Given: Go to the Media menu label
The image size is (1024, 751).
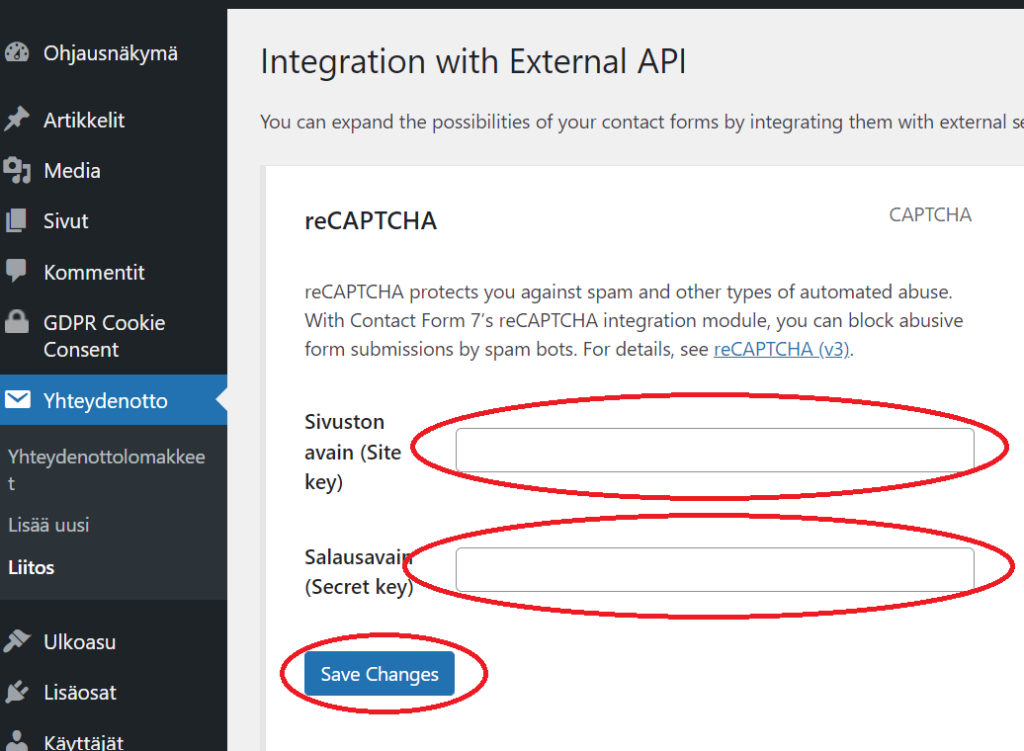Looking at the screenshot, I should point(72,171).
